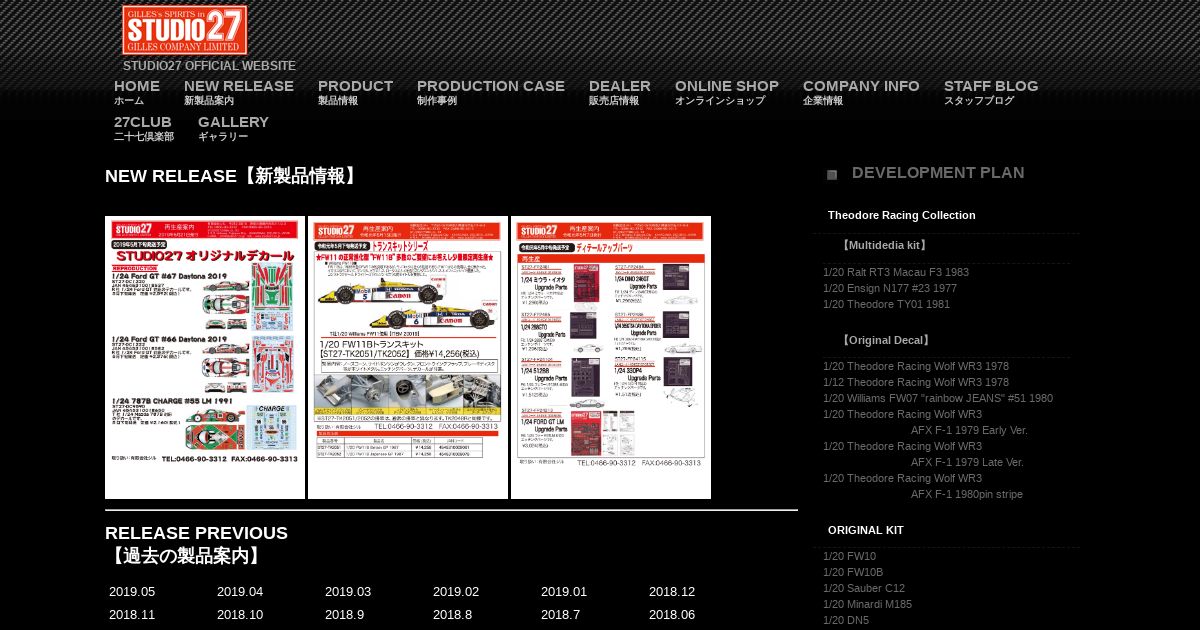This screenshot has height=630, width=1200.
Task: Open the 2018.10 release archive
Action: coord(240,615)
